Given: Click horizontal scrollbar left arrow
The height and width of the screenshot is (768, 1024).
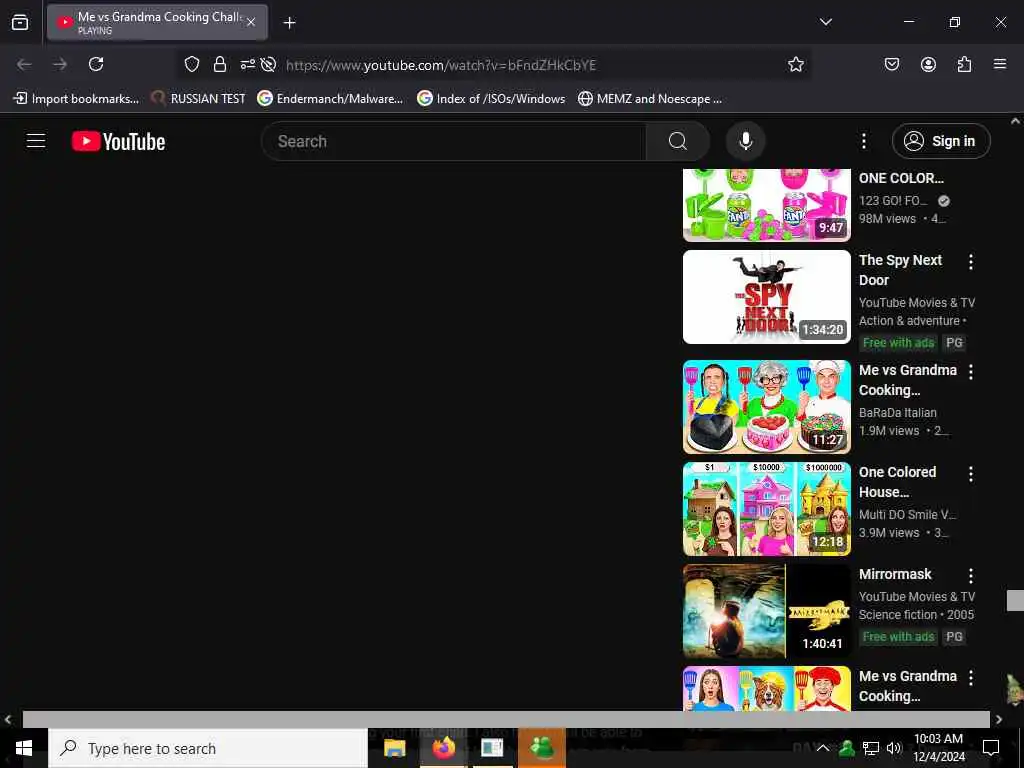Looking at the screenshot, I should [x=8, y=720].
